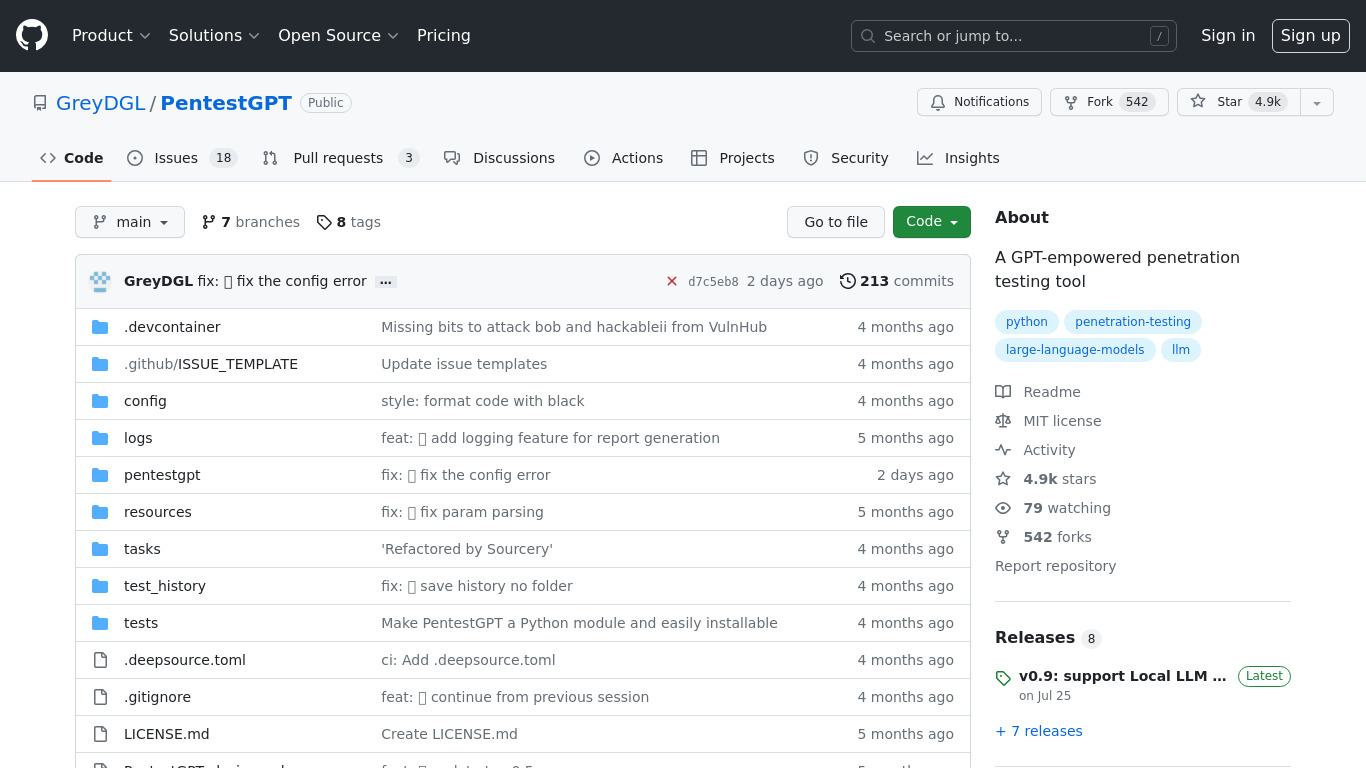This screenshot has height=768, width=1366.
Task: Open commit hash d7c5eb8
Action: tap(713, 282)
